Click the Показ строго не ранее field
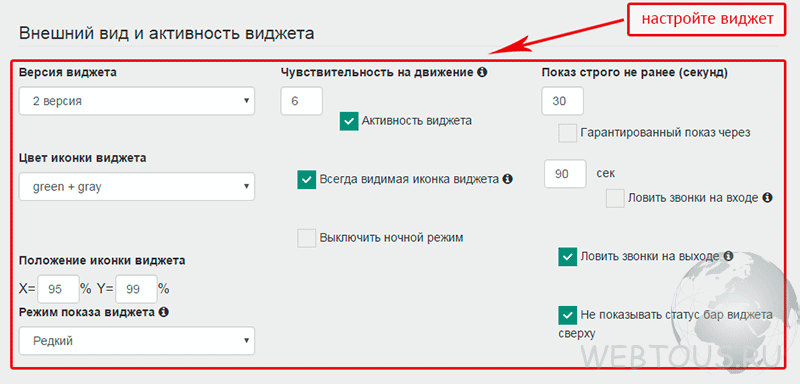This screenshot has width=800, height=384. point(562,101)
